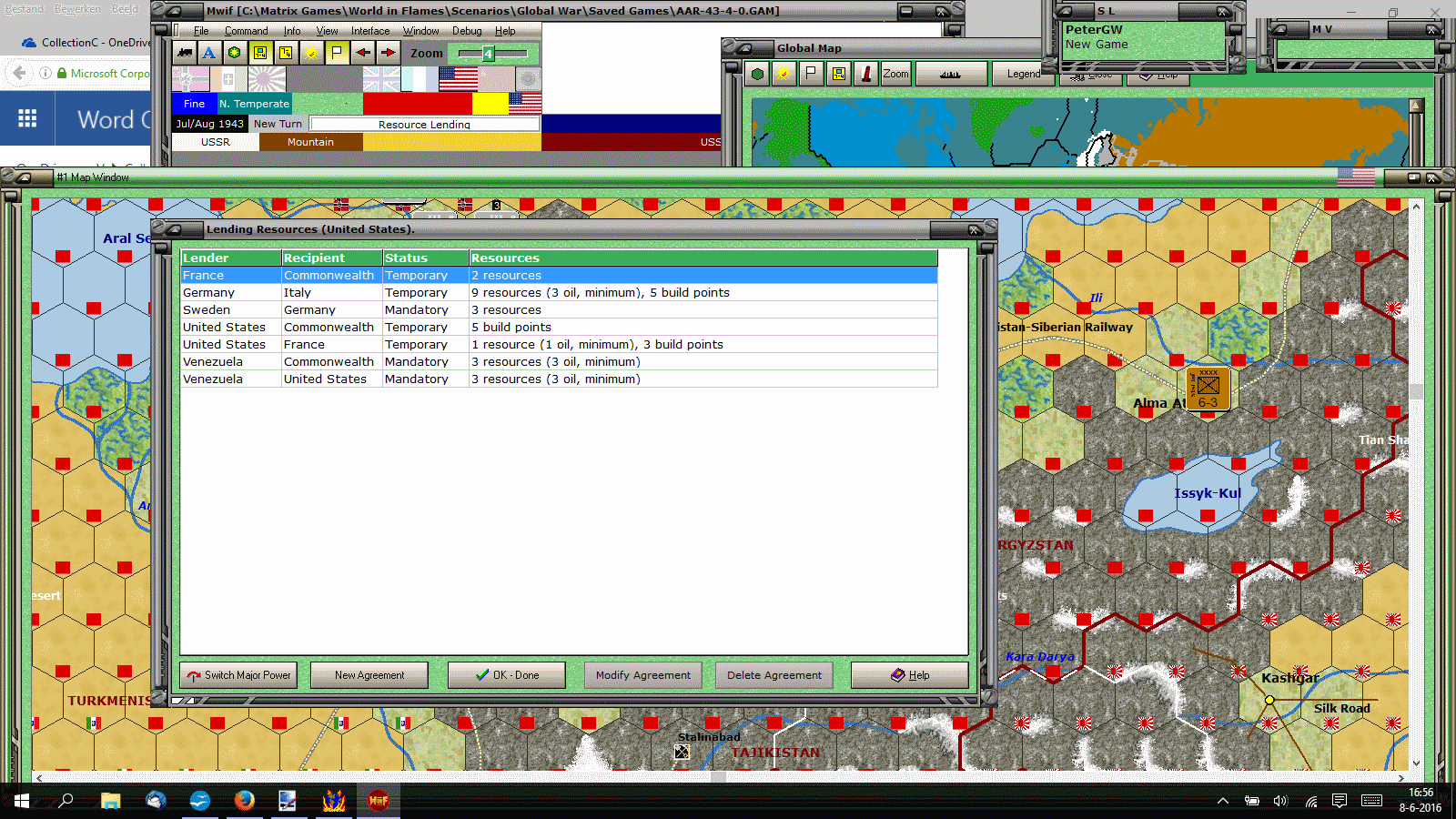The width and height of the screenshot is (1456, 819).
Task: Click the ship silhouette button in Global Map
Action: pyautogui.click(x=951, y=74)
